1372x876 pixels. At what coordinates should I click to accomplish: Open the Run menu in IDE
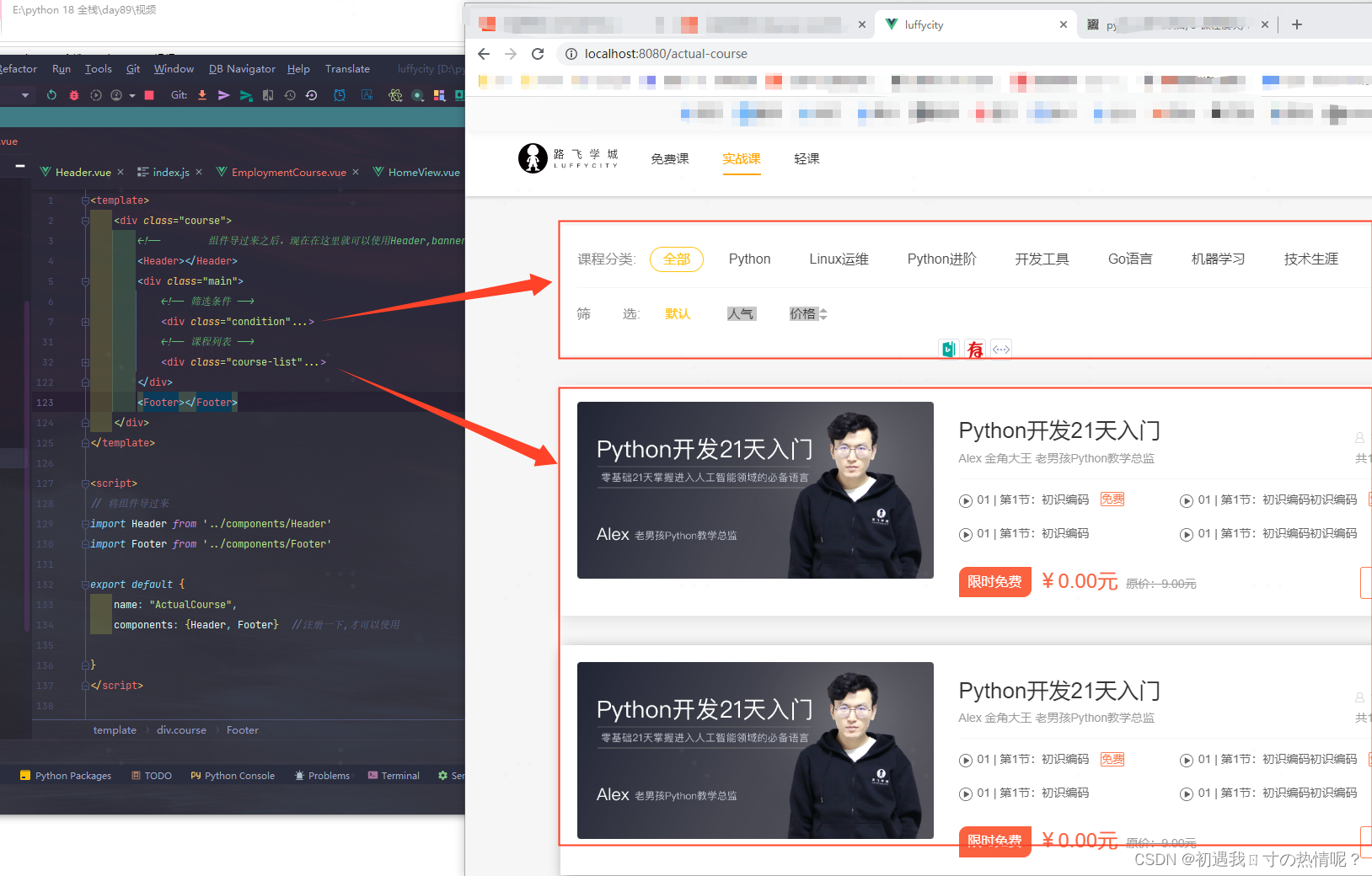[62, 69]
